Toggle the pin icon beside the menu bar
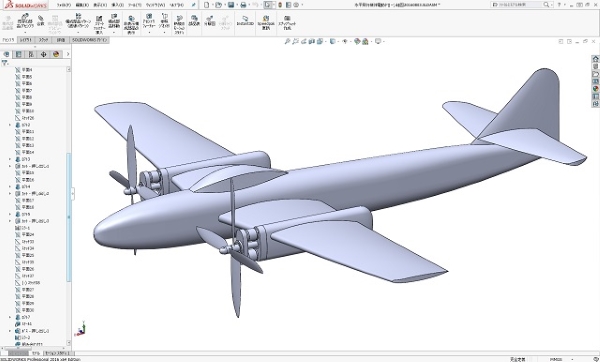Screen dimensions: 600x362 [x=194, y=5]
